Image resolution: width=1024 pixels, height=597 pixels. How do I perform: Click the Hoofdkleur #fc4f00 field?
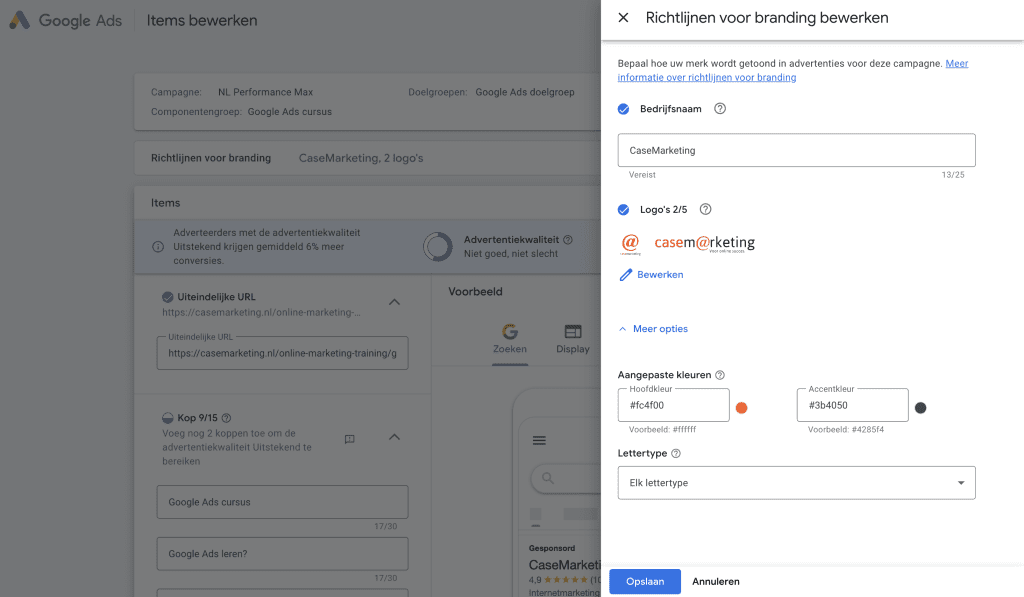pos(673,405)
